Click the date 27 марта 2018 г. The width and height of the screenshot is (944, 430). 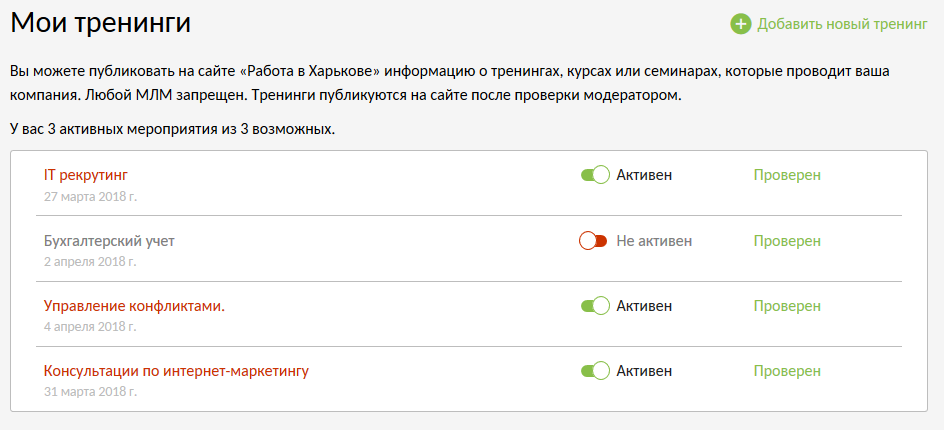pyautogui.click(x=90, y=196)
